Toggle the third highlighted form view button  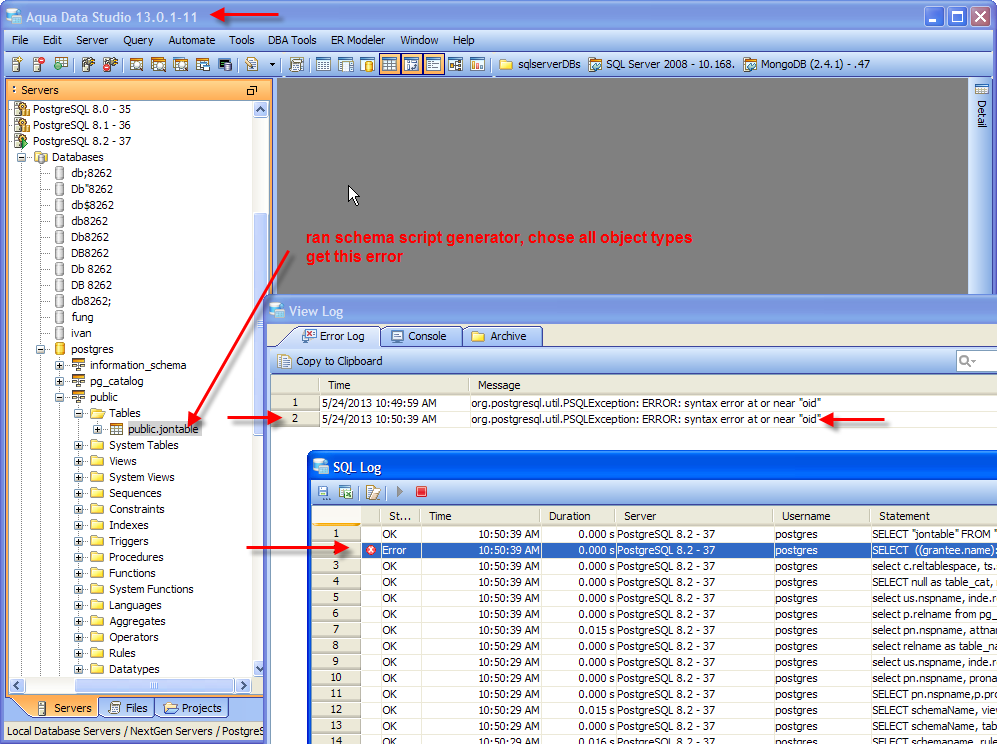click(x=434, y=64)
